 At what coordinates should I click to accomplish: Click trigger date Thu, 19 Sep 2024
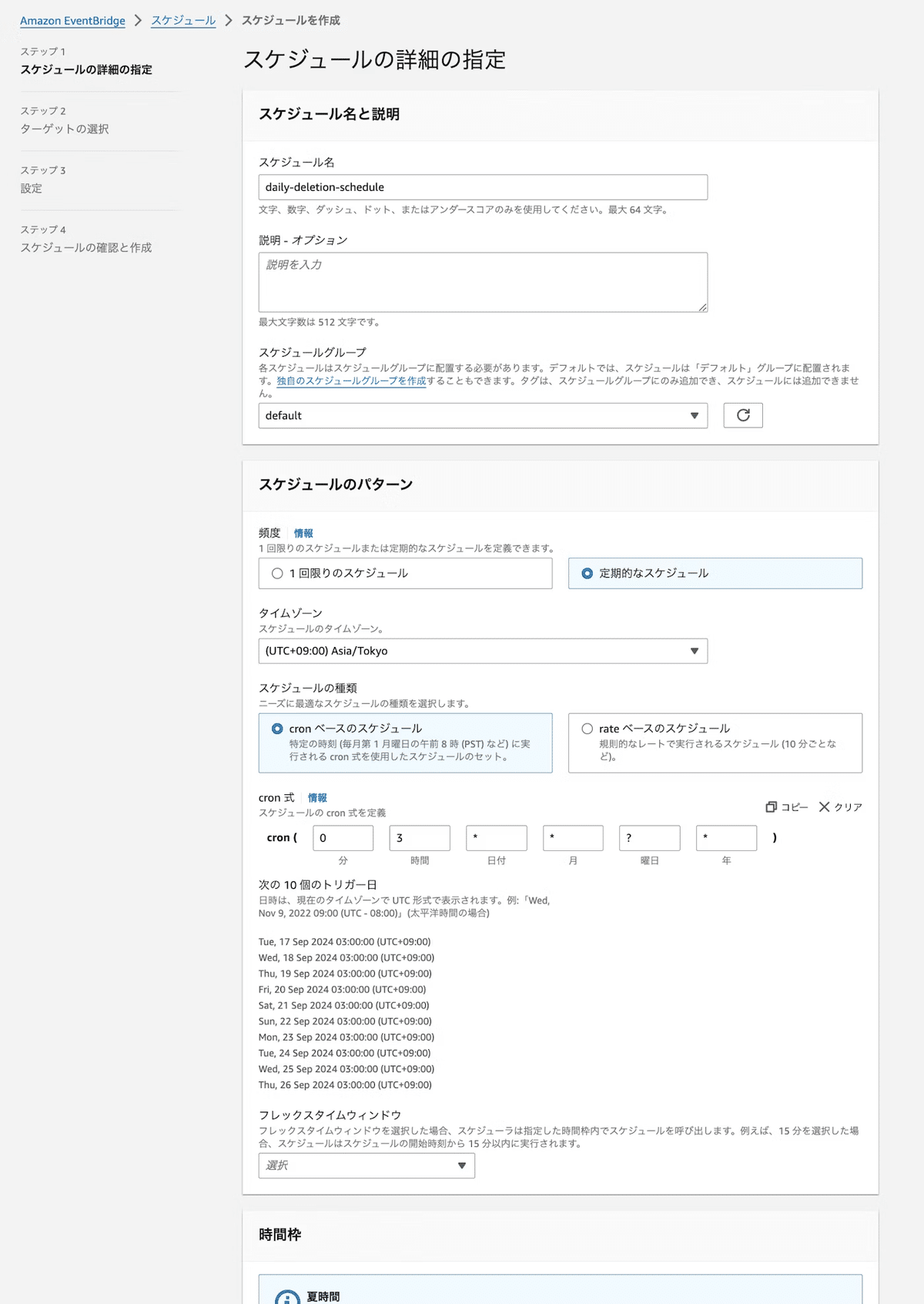345,974
